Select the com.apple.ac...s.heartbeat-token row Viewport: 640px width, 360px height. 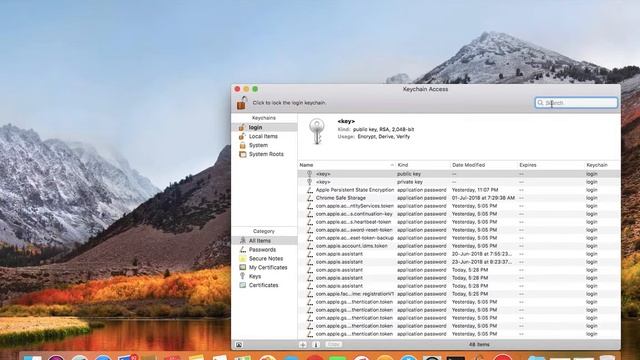point(459,222)
